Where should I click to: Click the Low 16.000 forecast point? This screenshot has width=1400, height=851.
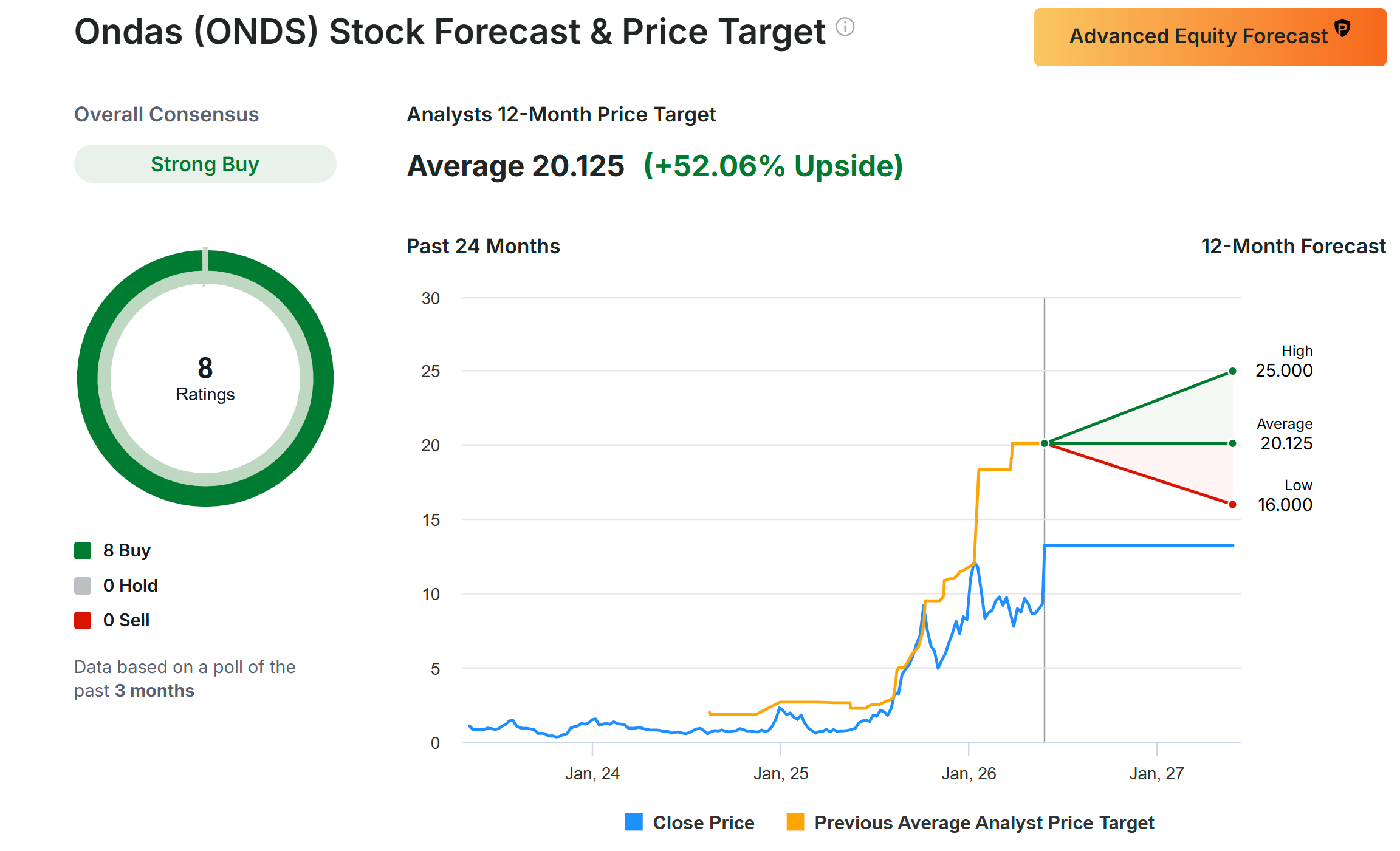(1232, 504)
